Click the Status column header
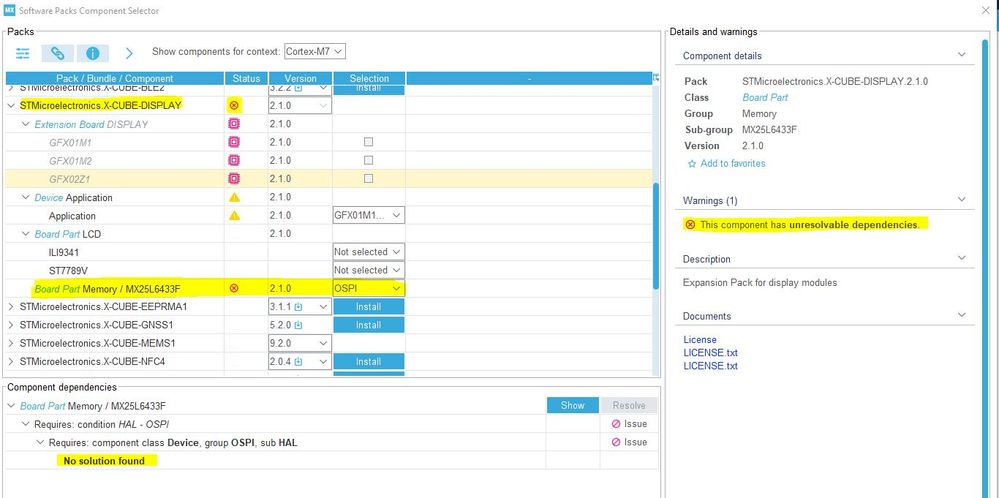This screenshot has height=498, width=999. [247, 78]
